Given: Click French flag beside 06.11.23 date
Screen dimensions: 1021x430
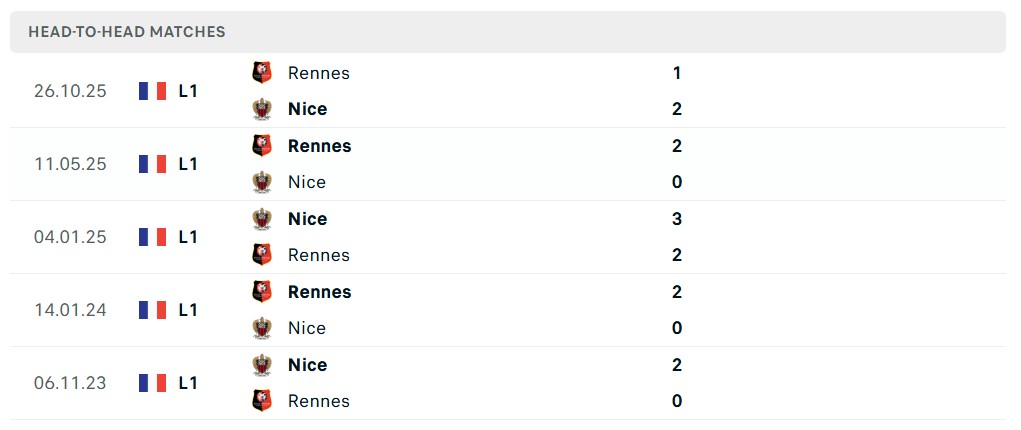Looking at the screenshot, I should point(153,383).
